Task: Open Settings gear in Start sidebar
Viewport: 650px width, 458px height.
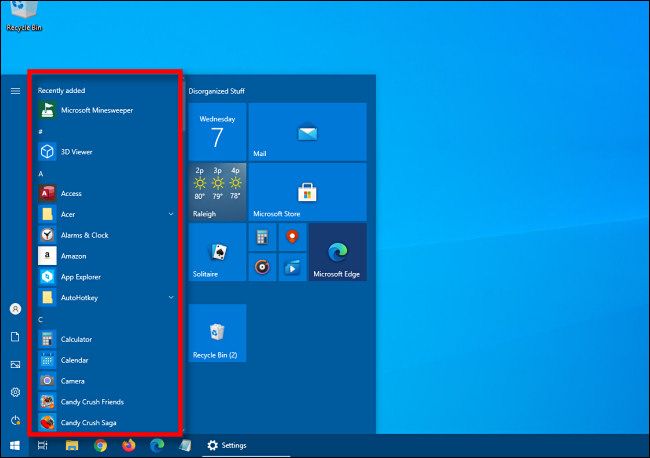Action: [x=15, y=392]
